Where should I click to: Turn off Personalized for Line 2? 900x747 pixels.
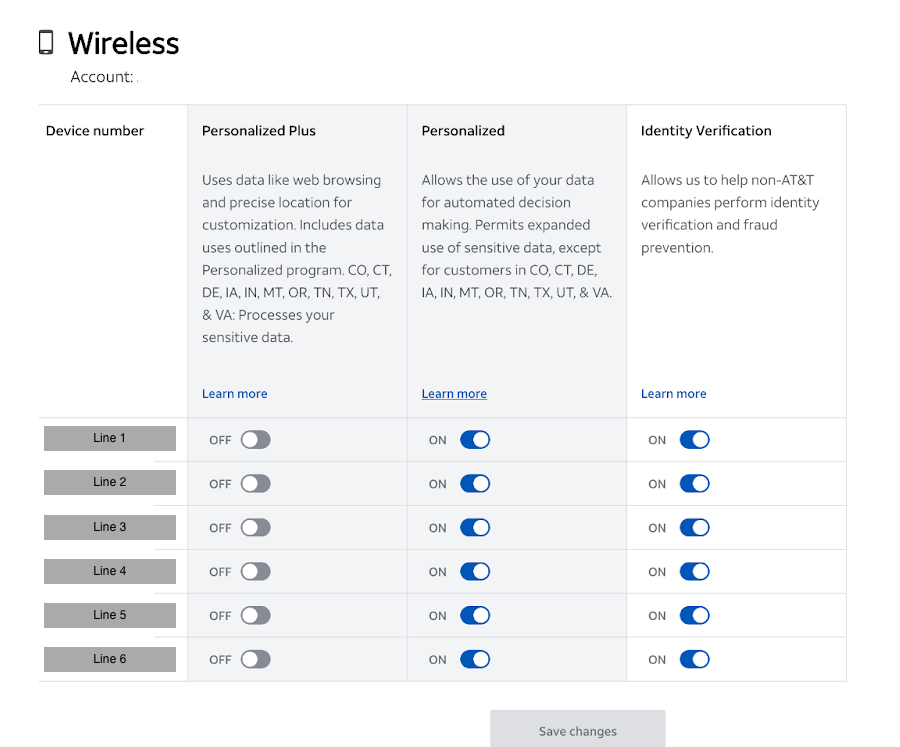tap(475, 483)
